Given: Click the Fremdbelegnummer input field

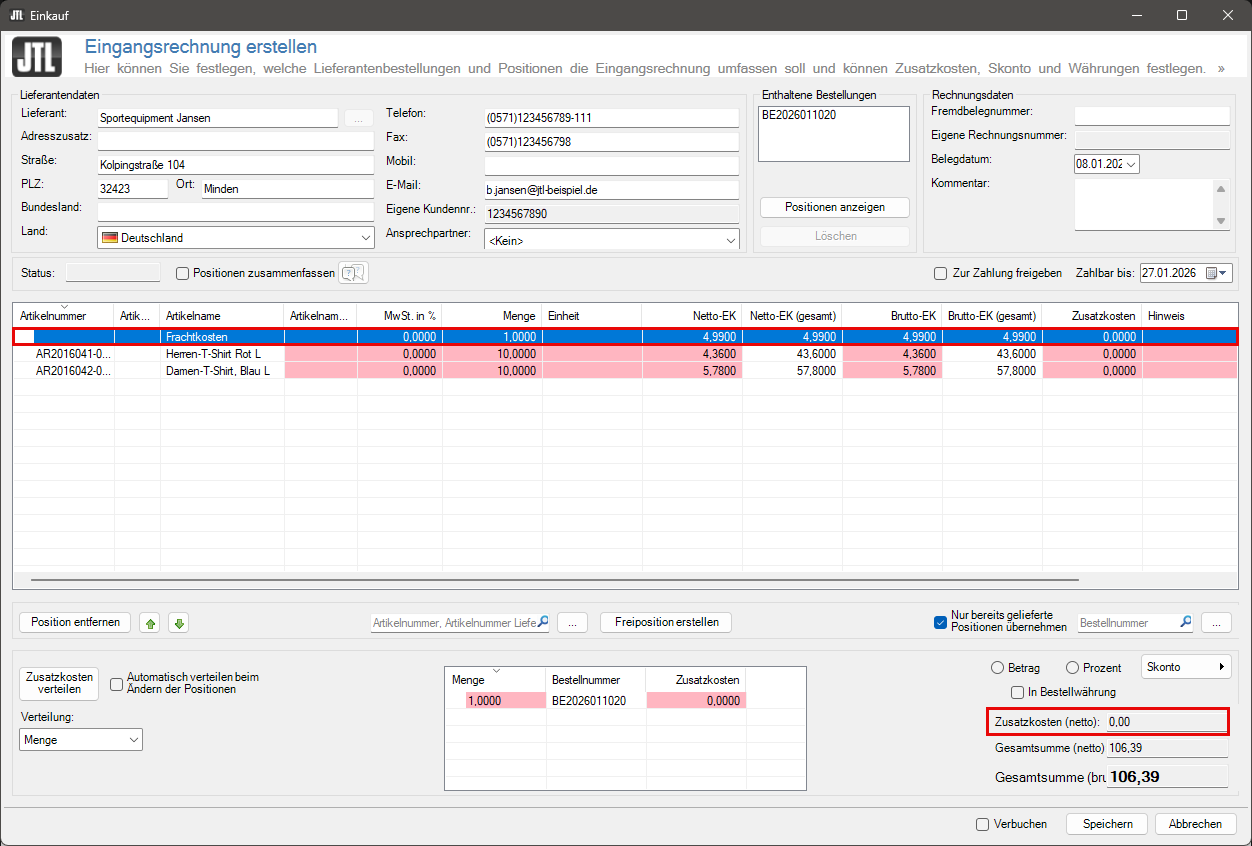Looking at the screenshot, I should click(1151, 116).
